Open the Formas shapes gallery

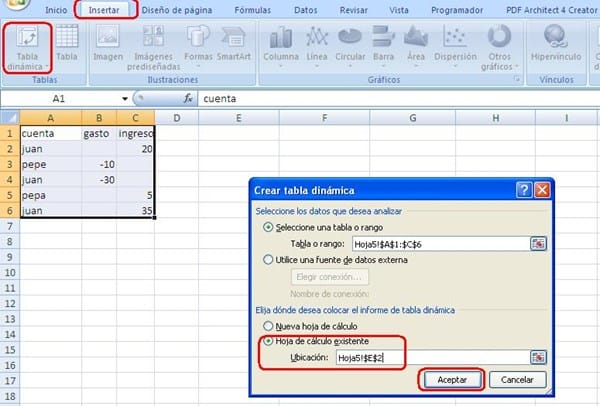[198, 46]
